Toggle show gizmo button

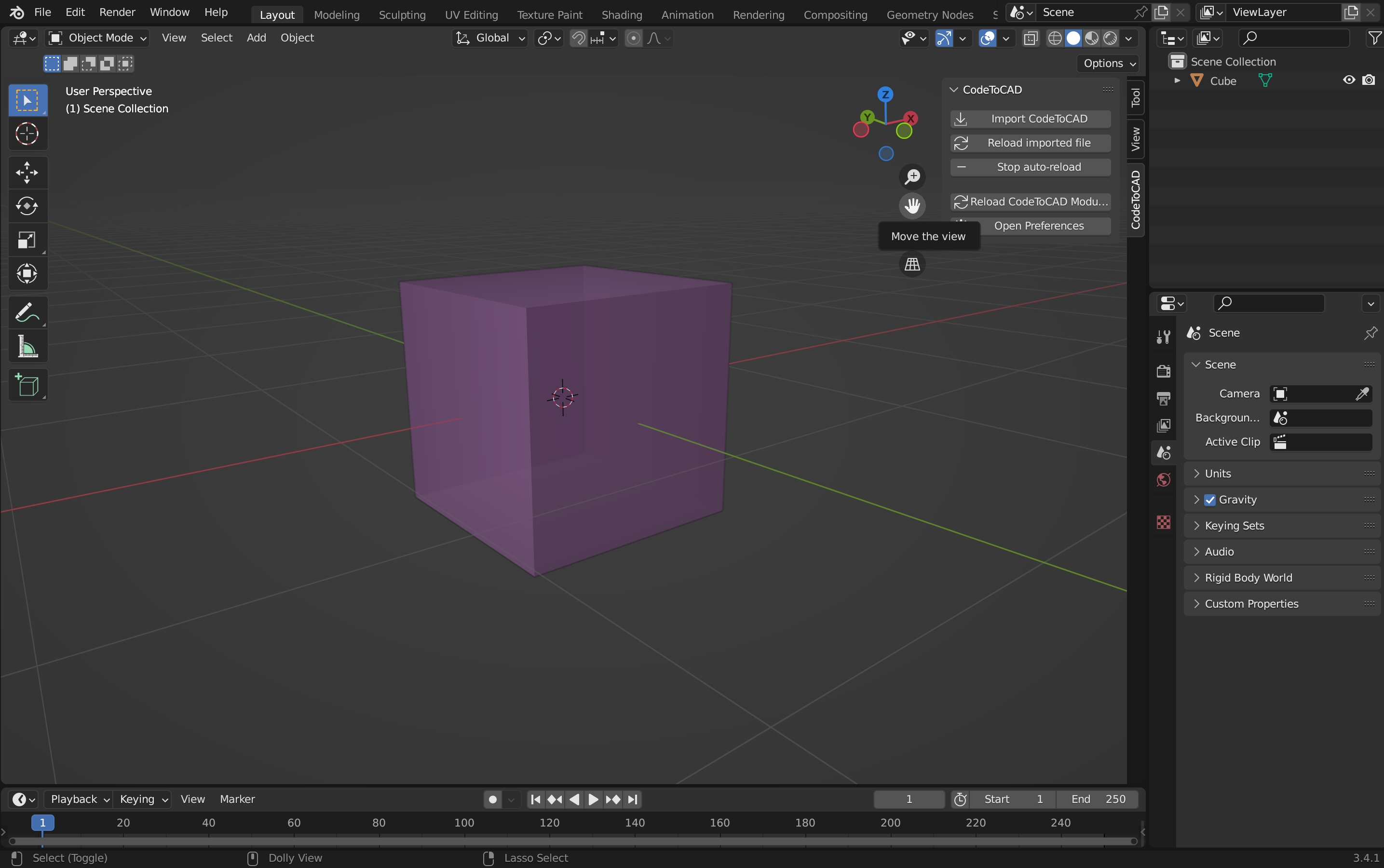tap(944, 39)
